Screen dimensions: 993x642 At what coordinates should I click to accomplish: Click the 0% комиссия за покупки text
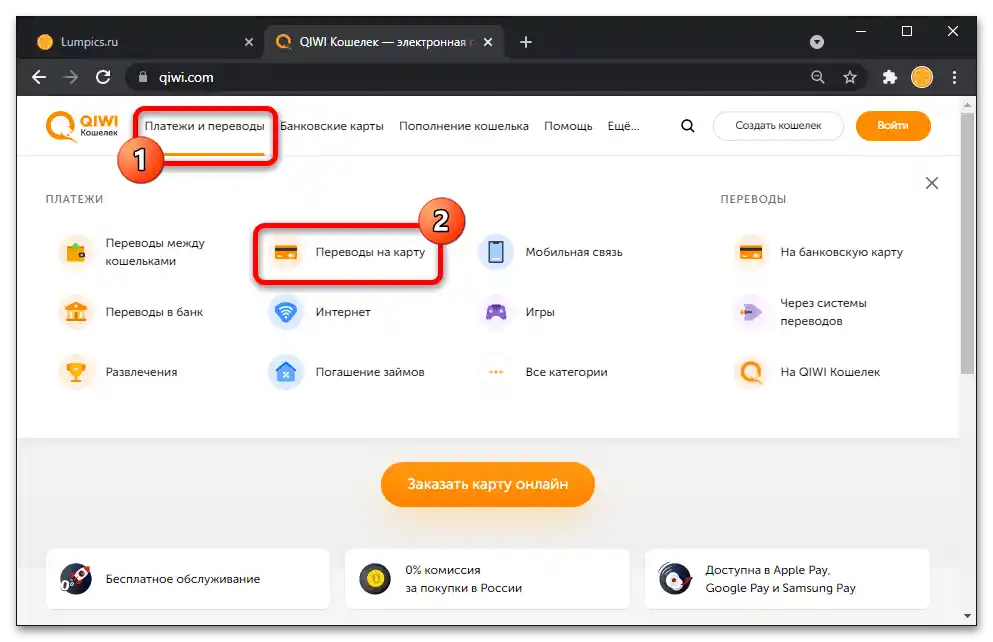pos(464,579)
